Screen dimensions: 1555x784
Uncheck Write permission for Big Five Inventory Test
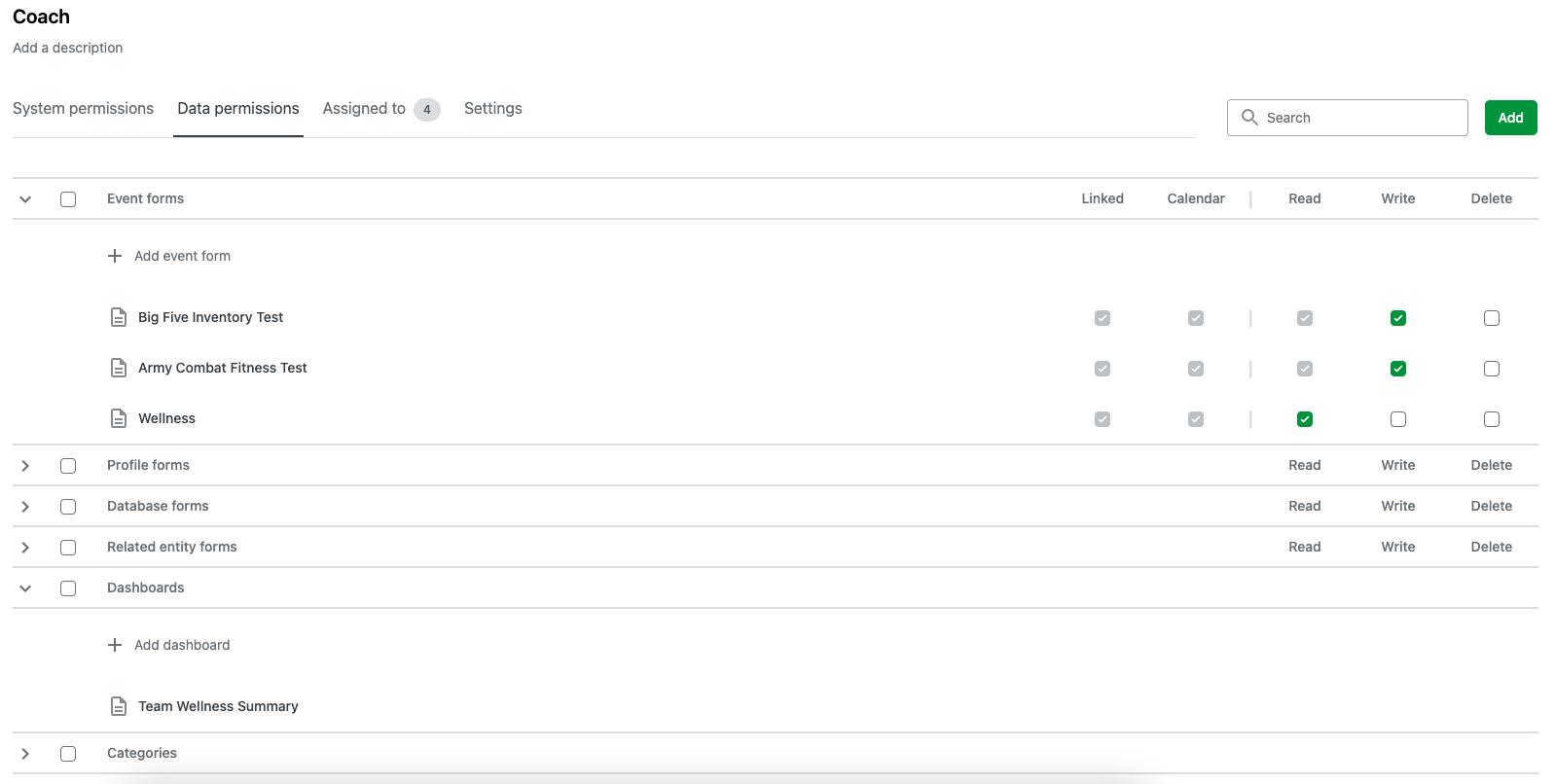coord(1397,318)
